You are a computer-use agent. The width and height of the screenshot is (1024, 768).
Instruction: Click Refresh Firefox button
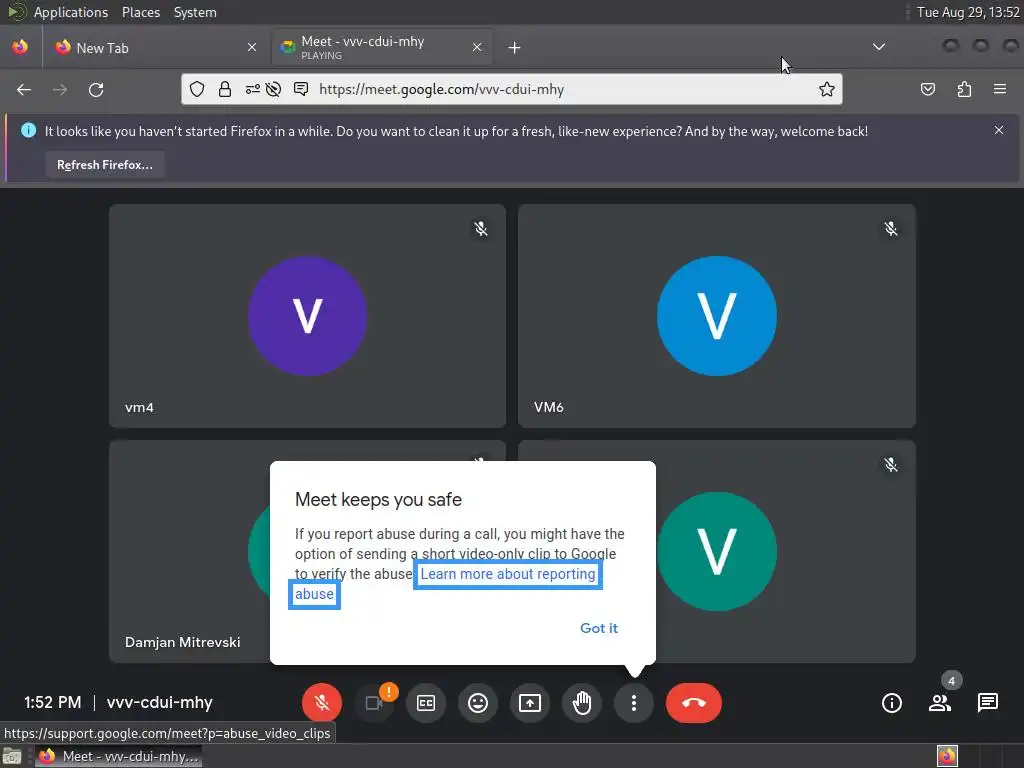104,165
